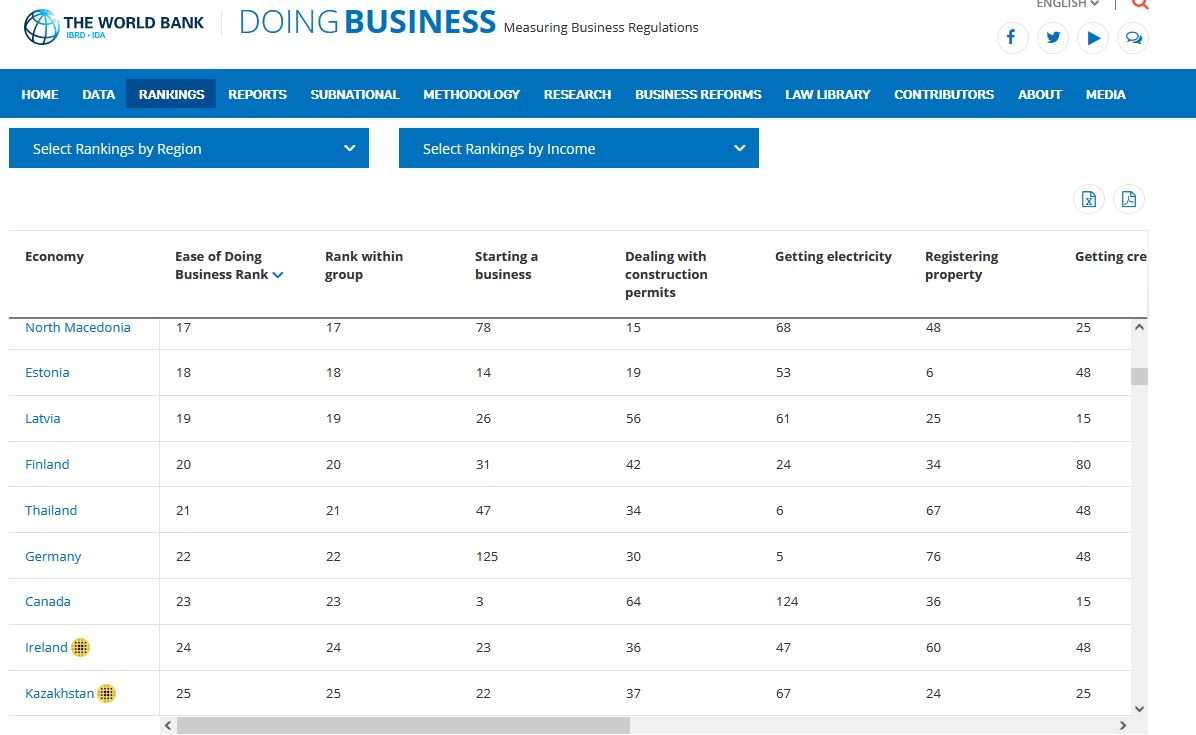The height and width of the screenshot is (735, 1196).
Task: Open the search magnifier icon
Action: point(1140,4)
